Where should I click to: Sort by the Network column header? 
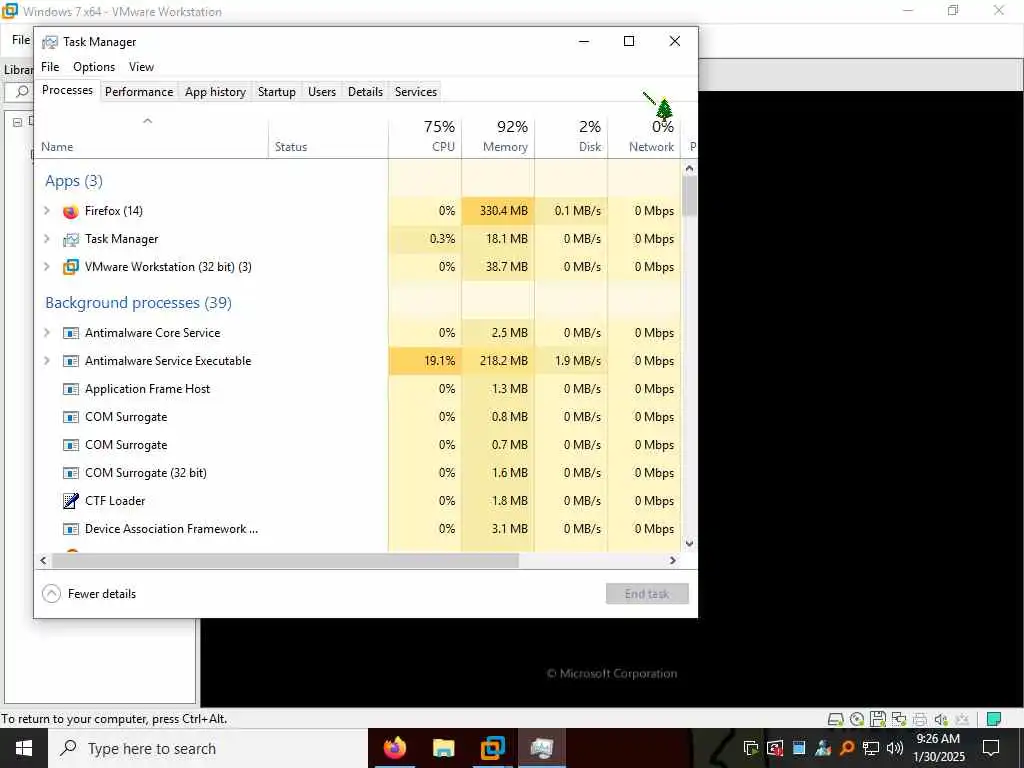[644, 136]
